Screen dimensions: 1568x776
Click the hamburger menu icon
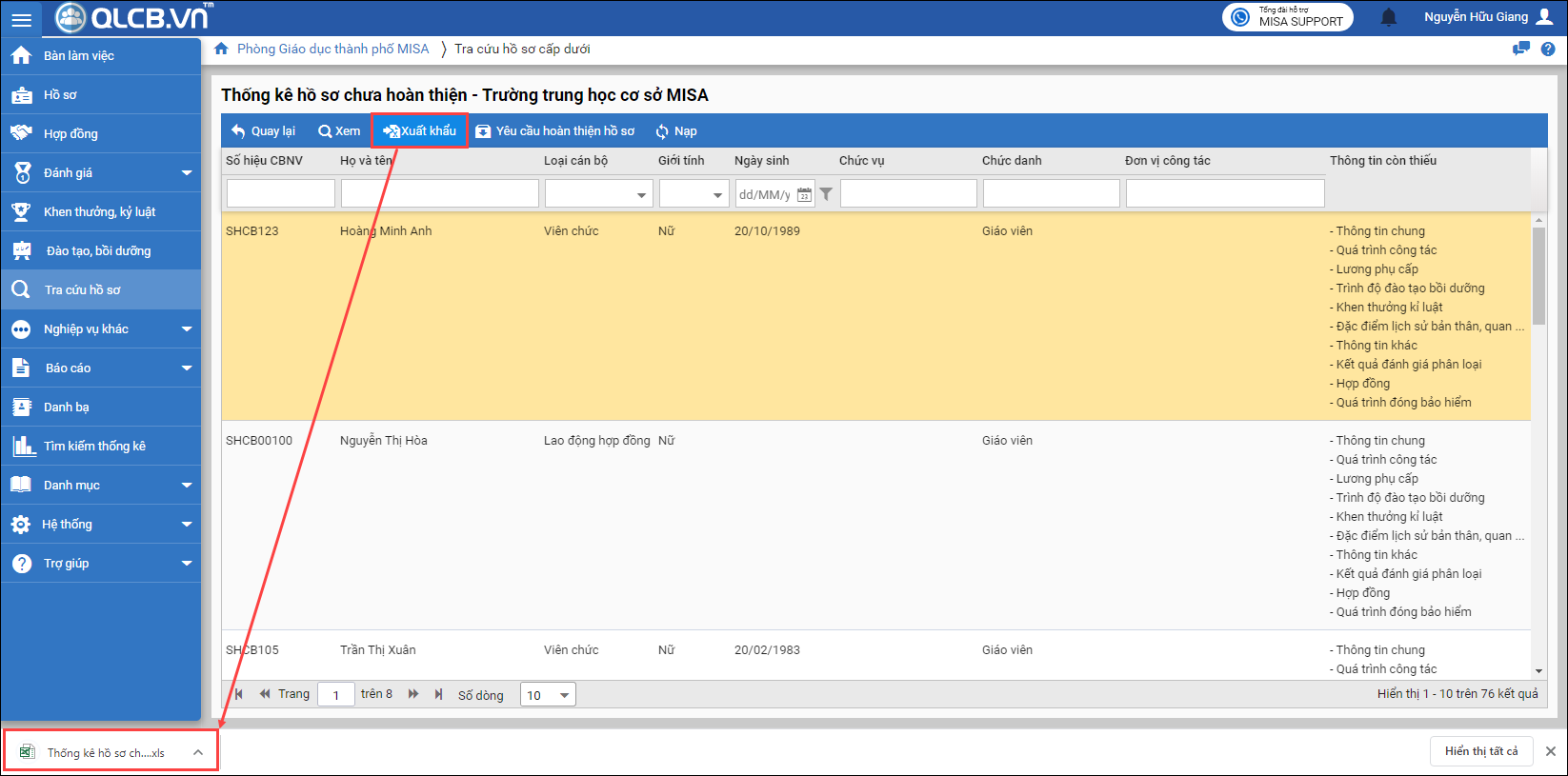click(x=21, y=19)
